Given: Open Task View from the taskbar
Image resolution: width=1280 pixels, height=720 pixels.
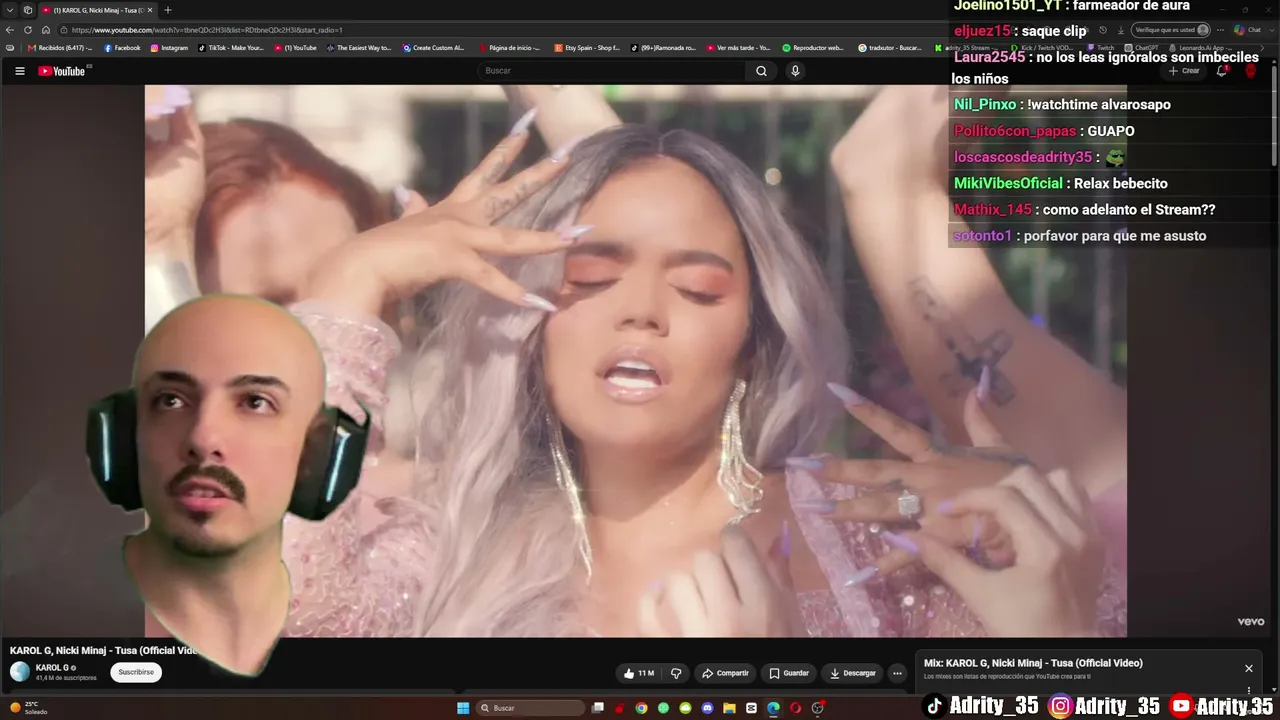Looking at the screenshot, I should pos(598,708).
